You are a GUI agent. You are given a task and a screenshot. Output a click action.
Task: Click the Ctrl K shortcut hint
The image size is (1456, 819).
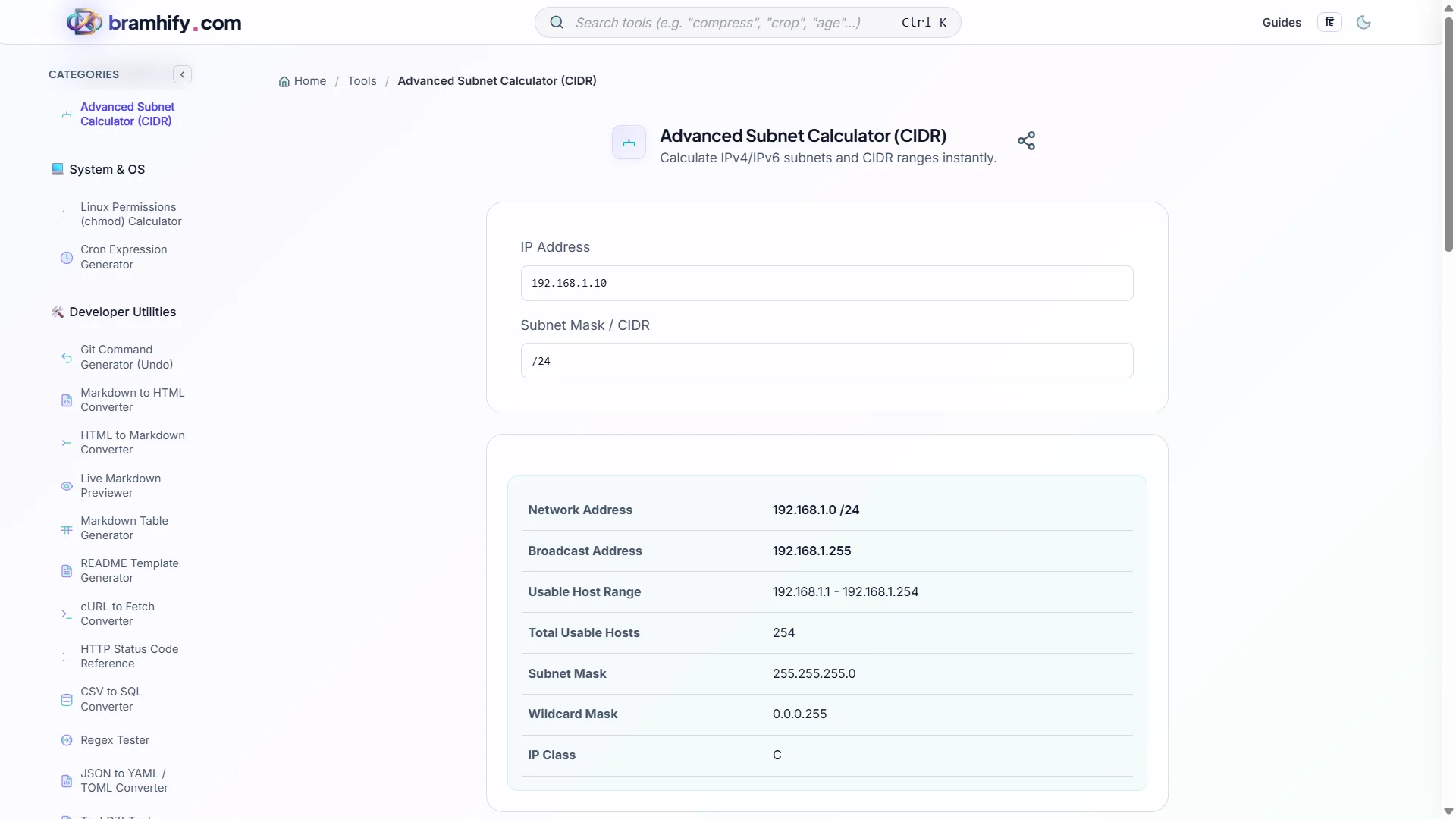(924, 23)
